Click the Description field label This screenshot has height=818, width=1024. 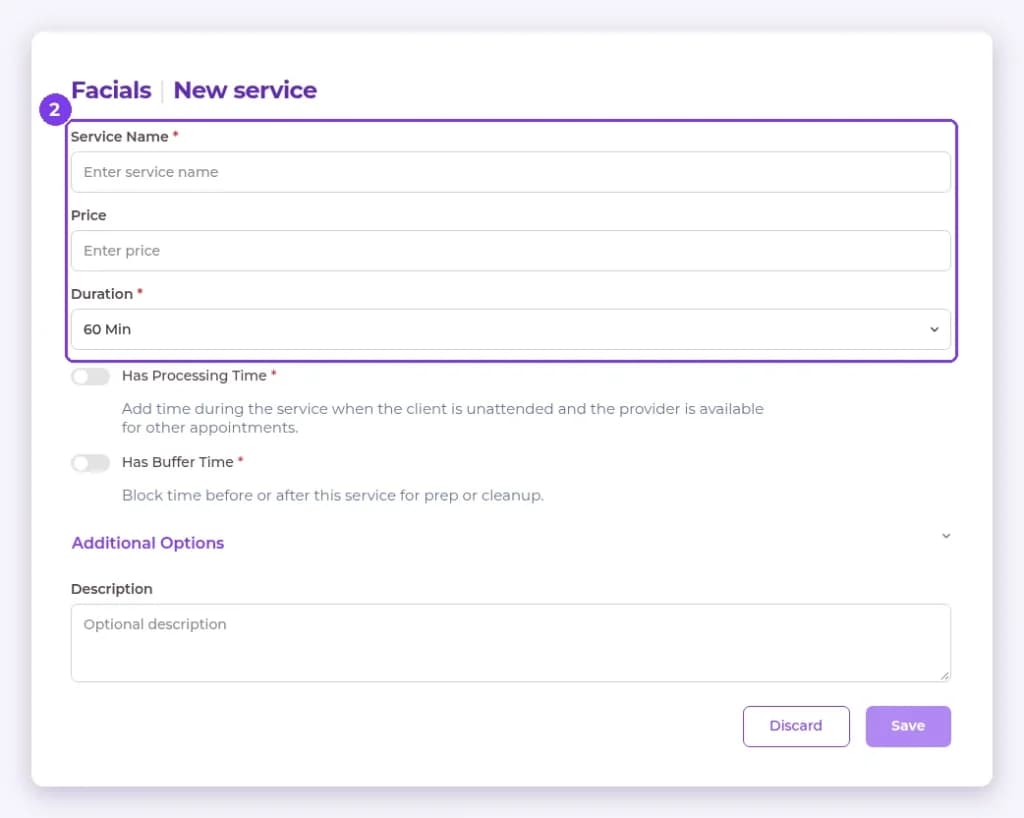[112, 589]
